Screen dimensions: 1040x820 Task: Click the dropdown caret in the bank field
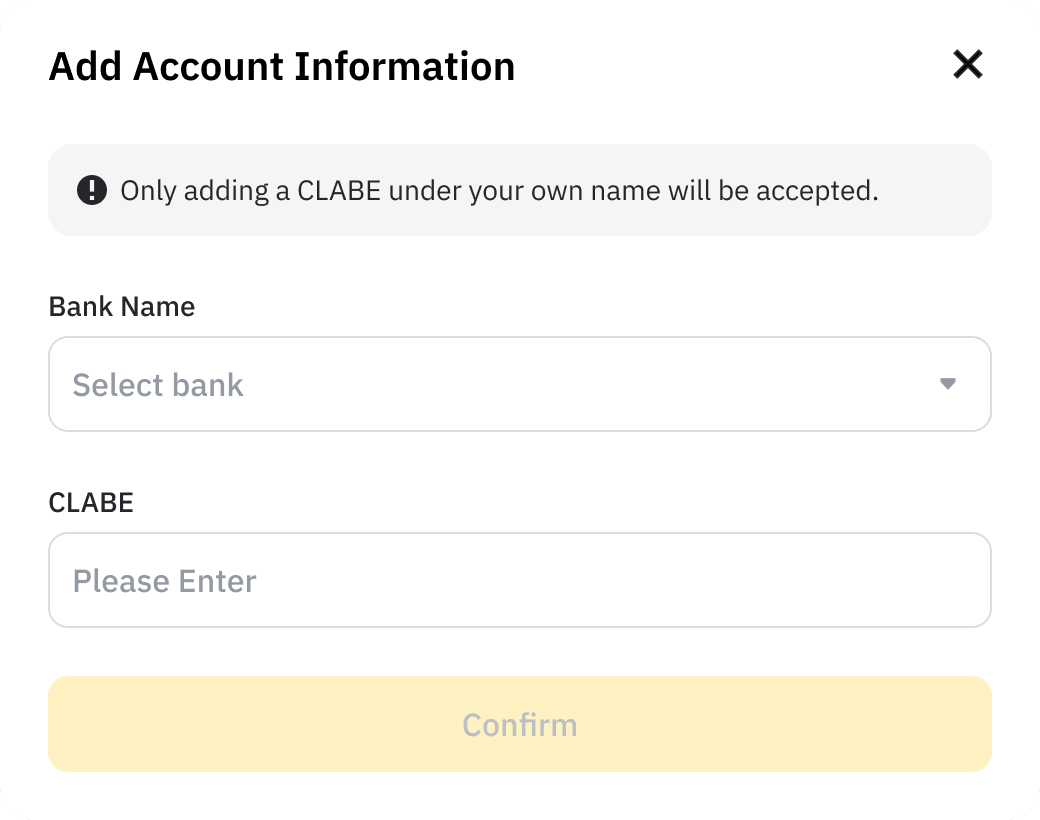[x=948, y=384]
